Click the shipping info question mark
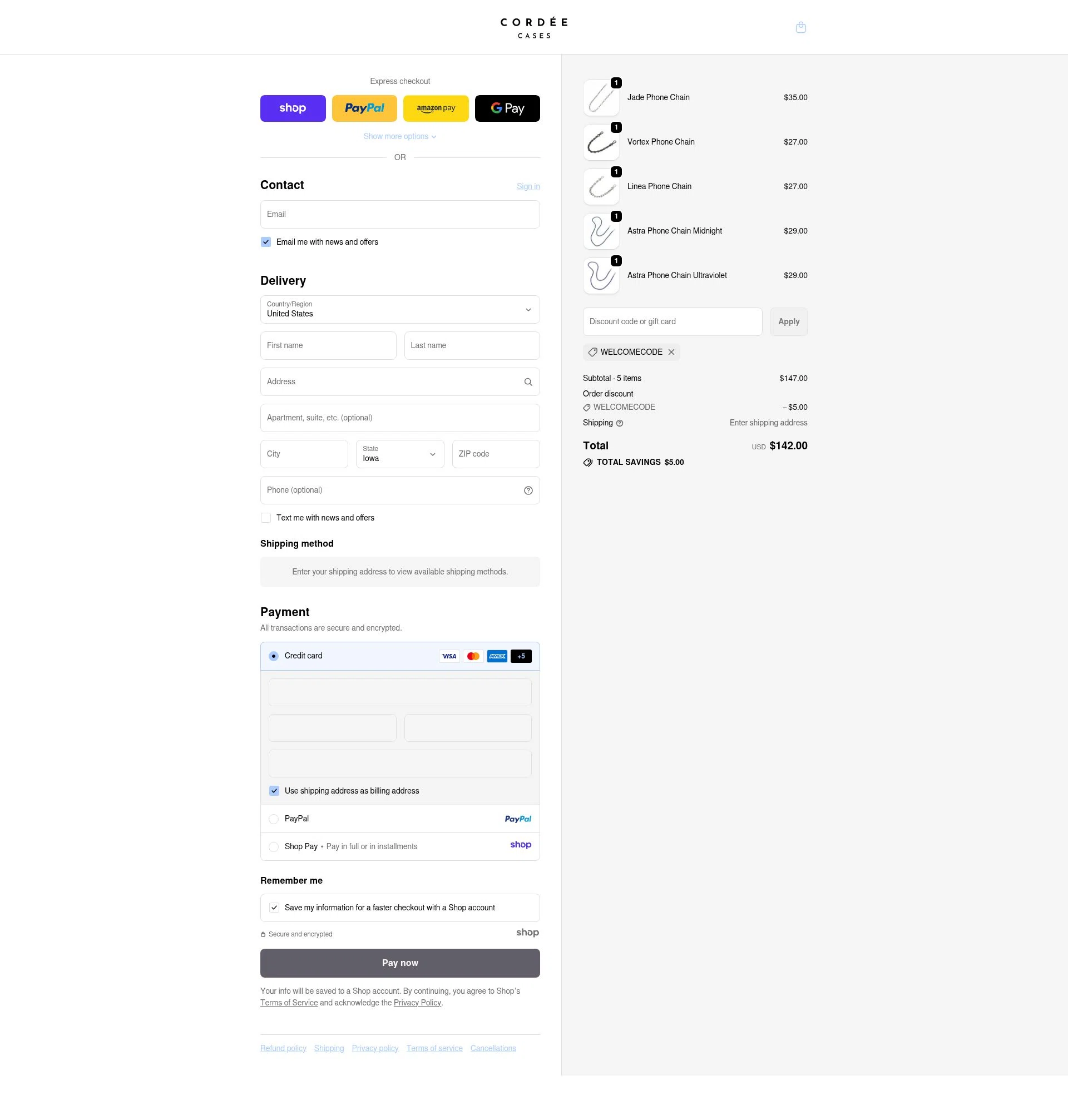Image resolution: width=1068 pixels, height=1120 pixels. click(x=620, y=423)
